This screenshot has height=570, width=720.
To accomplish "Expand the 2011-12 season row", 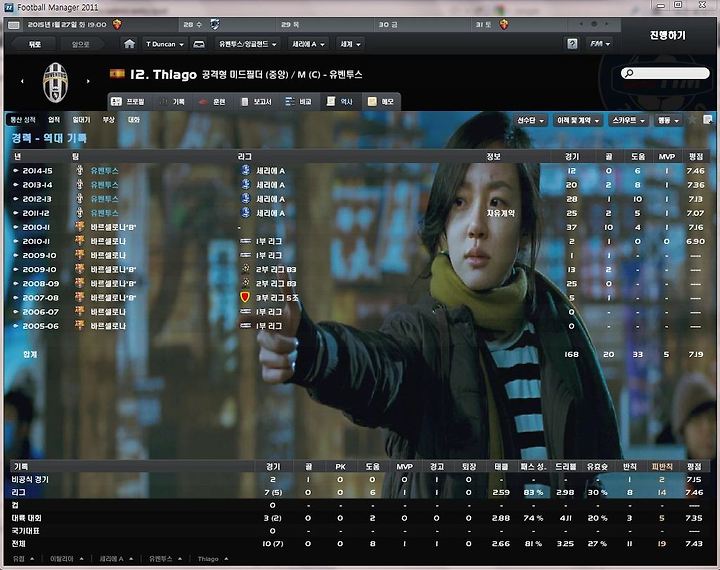I will click(x=16, y=213).
